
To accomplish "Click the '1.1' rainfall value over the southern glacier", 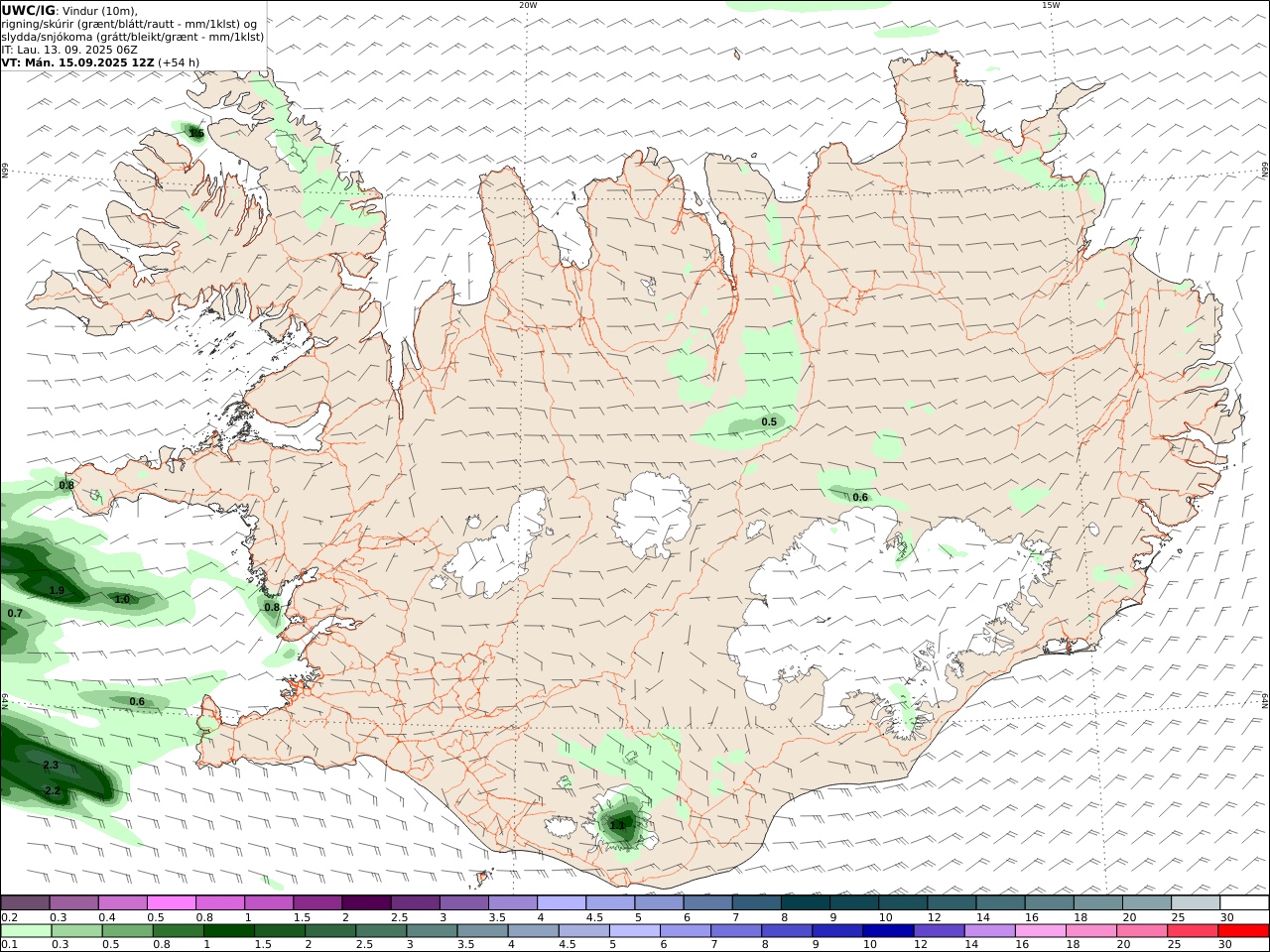I will [x=617, y=825].
